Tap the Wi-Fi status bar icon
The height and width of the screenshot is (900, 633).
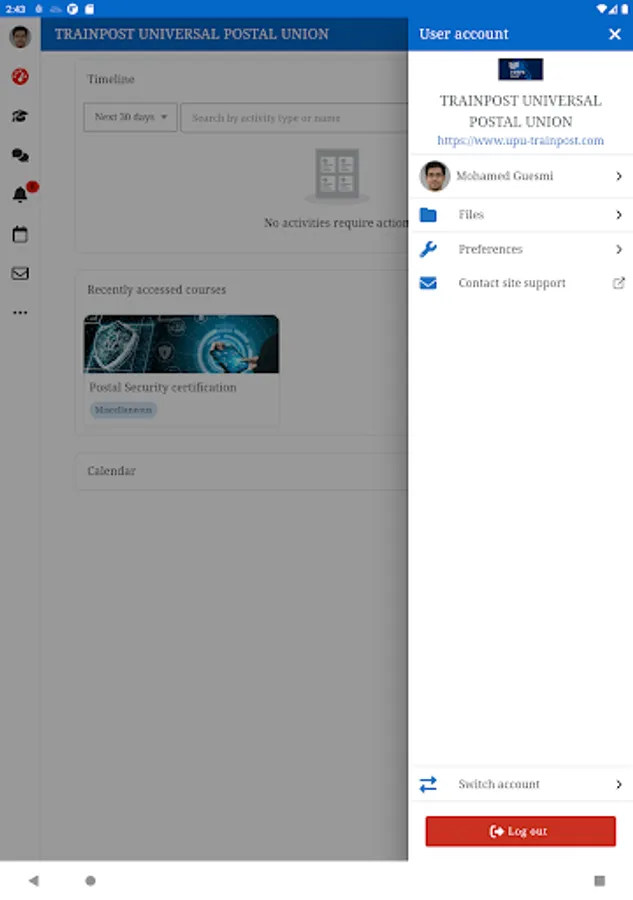pos(601,9)
